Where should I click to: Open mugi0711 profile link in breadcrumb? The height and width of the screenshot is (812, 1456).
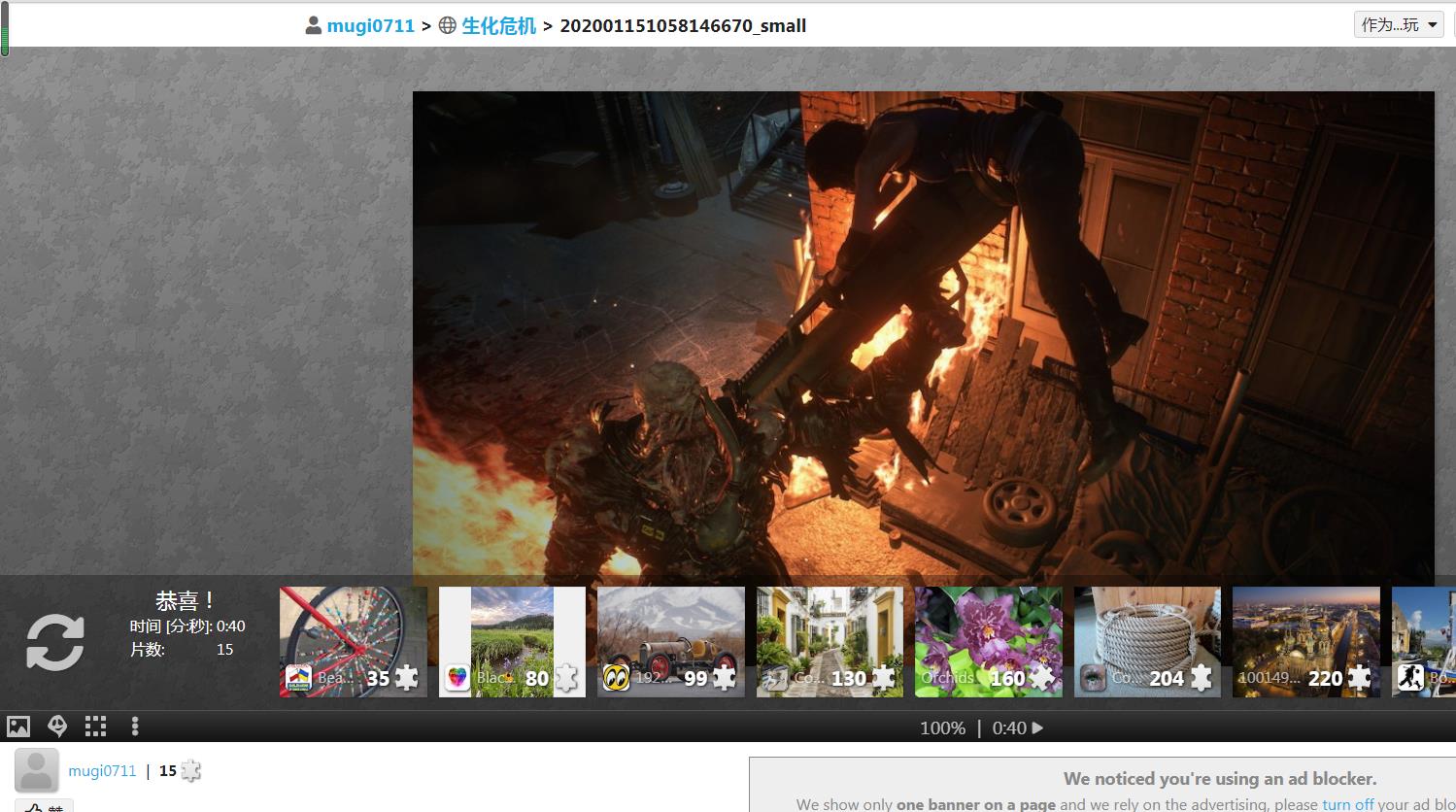click(x=370, y=26)
